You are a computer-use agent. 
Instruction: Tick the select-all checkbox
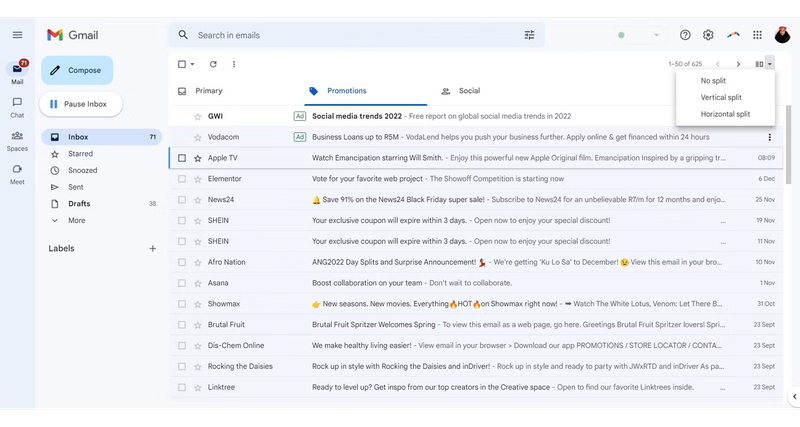(x=182, y=64)
